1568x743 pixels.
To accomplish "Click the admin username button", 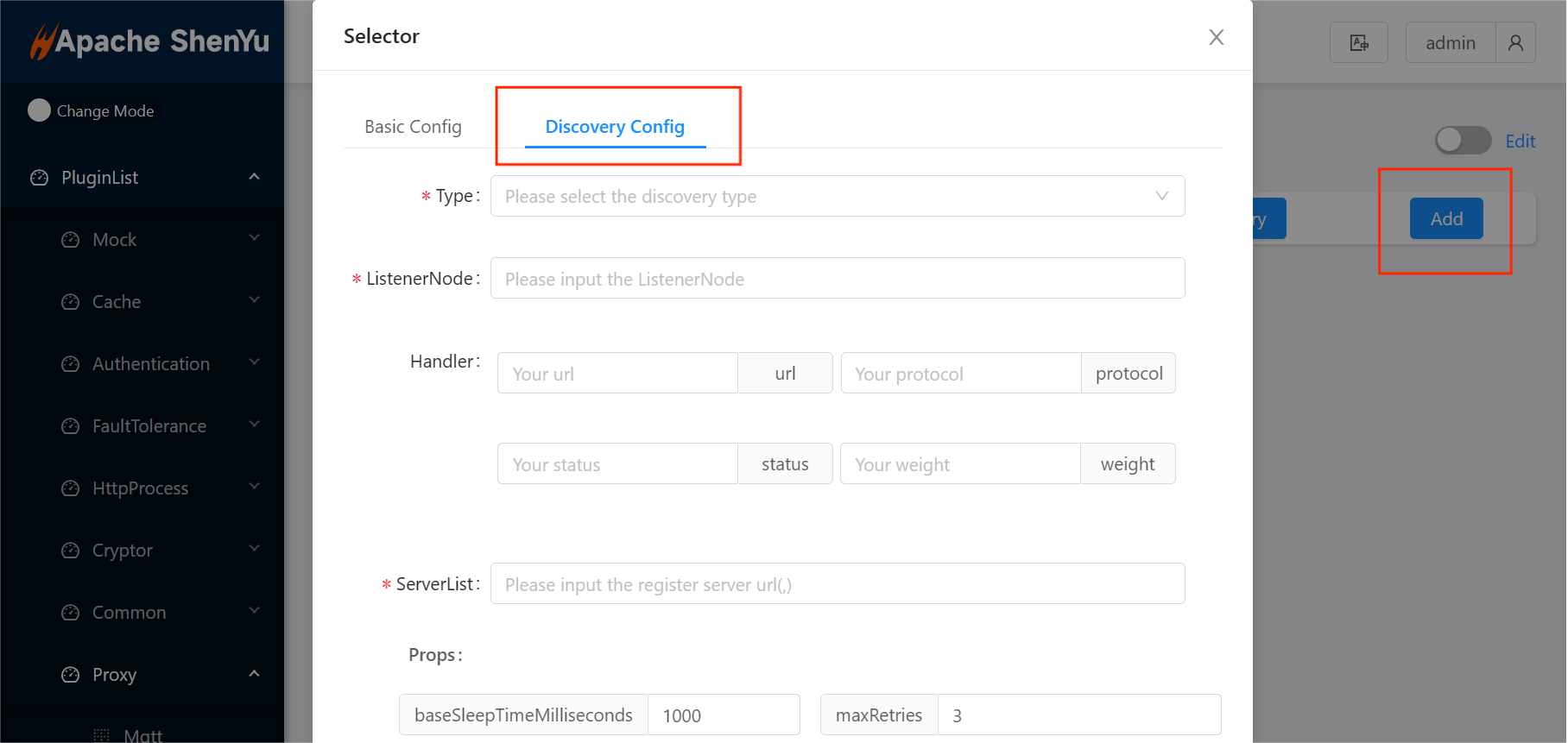I will (x=1450, y=43).
